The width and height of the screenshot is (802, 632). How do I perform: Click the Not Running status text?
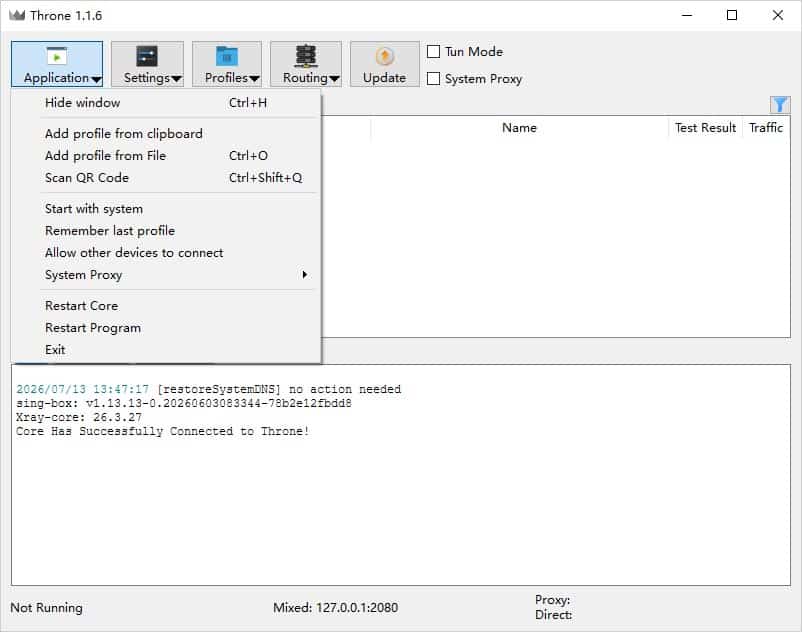pyautogui.click(x=47, y=607)
